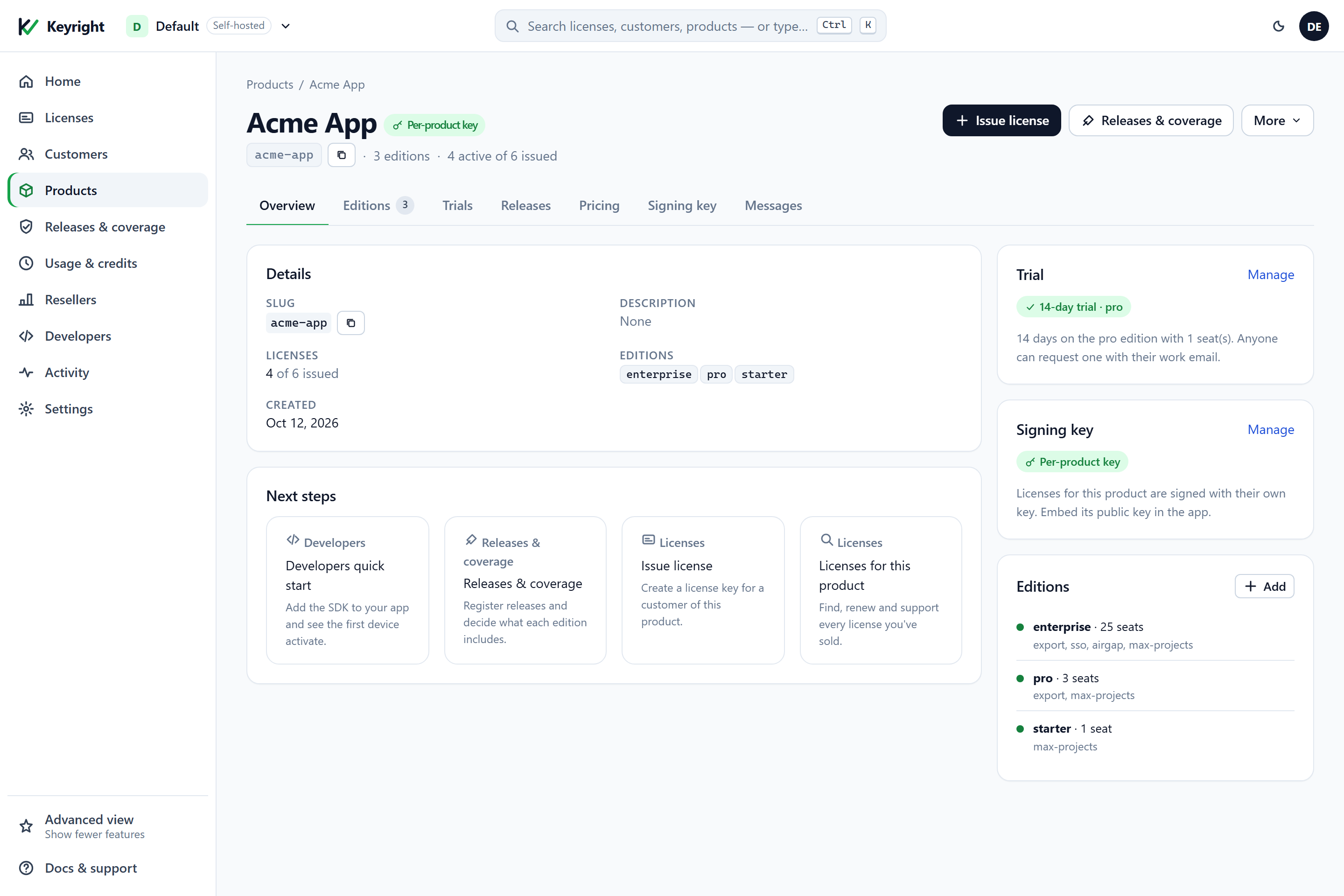Screen dimensions: 1344x896
Task: Open Home in sidebar
Action: 108,81
